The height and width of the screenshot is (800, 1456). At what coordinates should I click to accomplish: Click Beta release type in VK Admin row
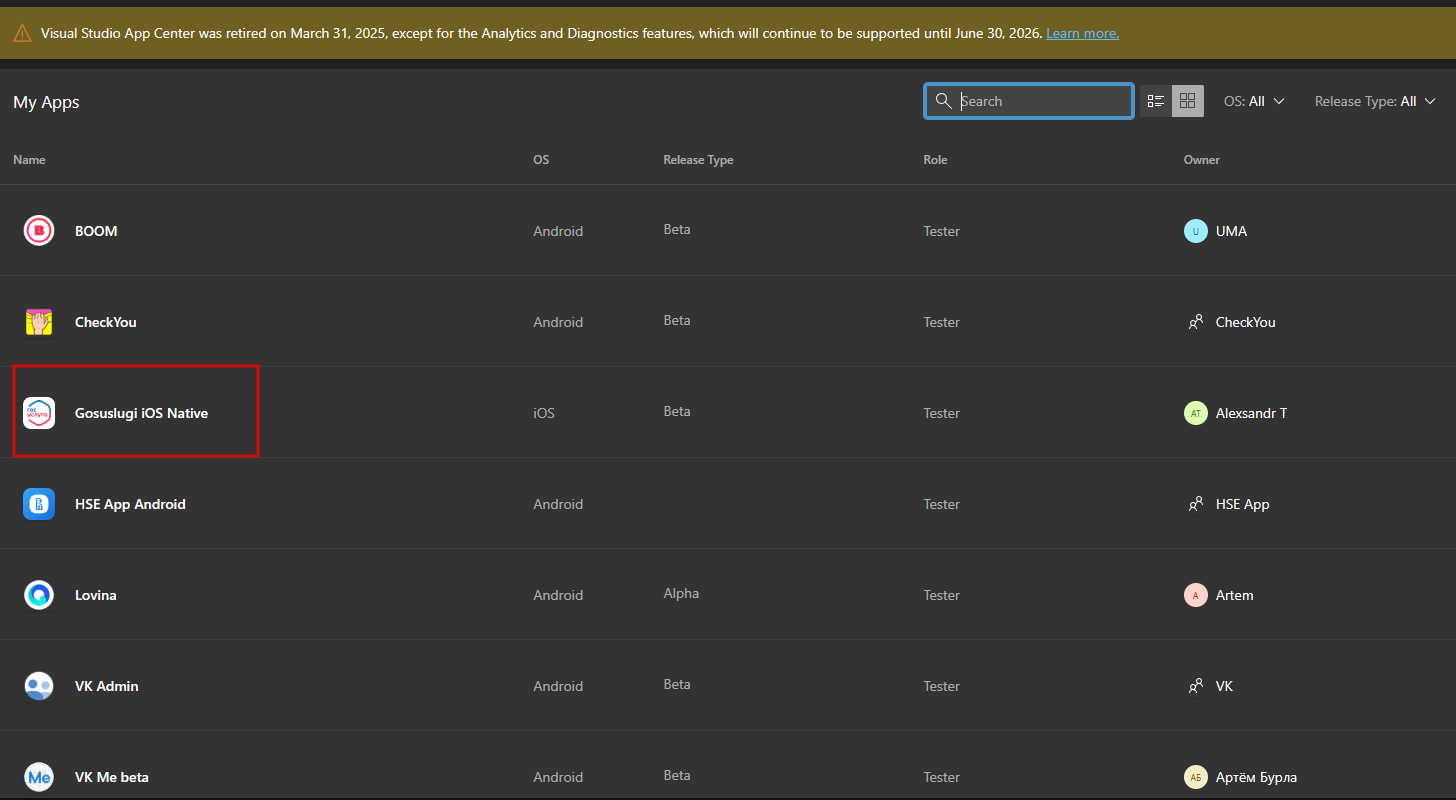[677, 685]
